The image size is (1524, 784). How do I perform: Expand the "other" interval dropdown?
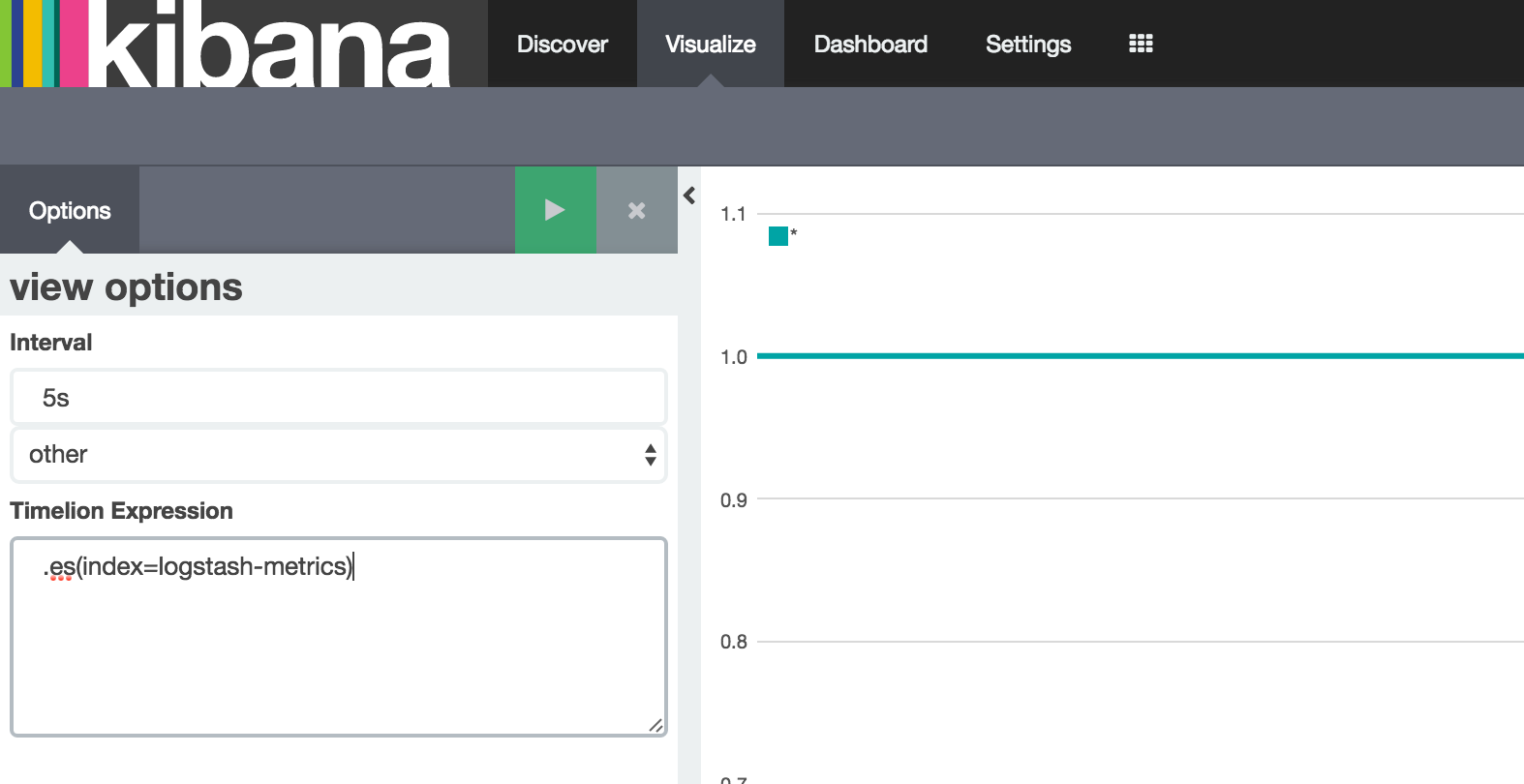(338, 454)
